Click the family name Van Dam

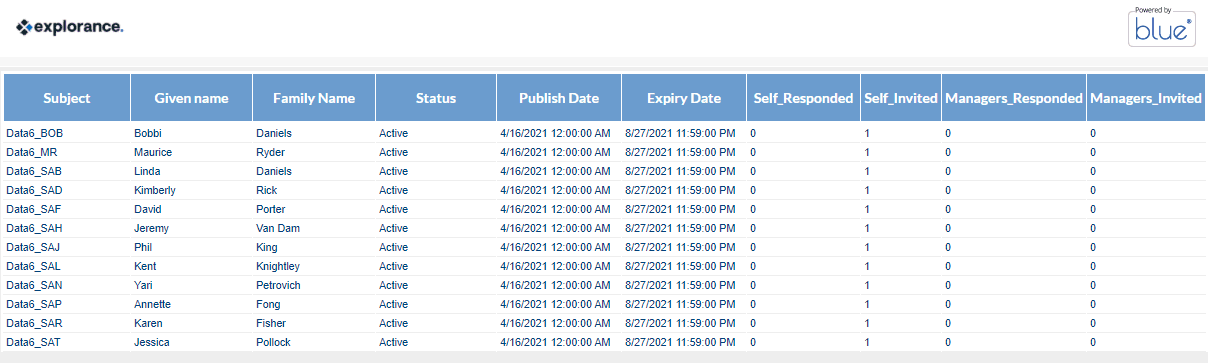tap(278, 228)
